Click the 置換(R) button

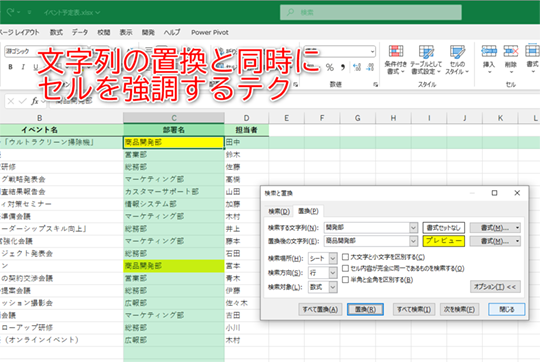[x=365, y=309]
